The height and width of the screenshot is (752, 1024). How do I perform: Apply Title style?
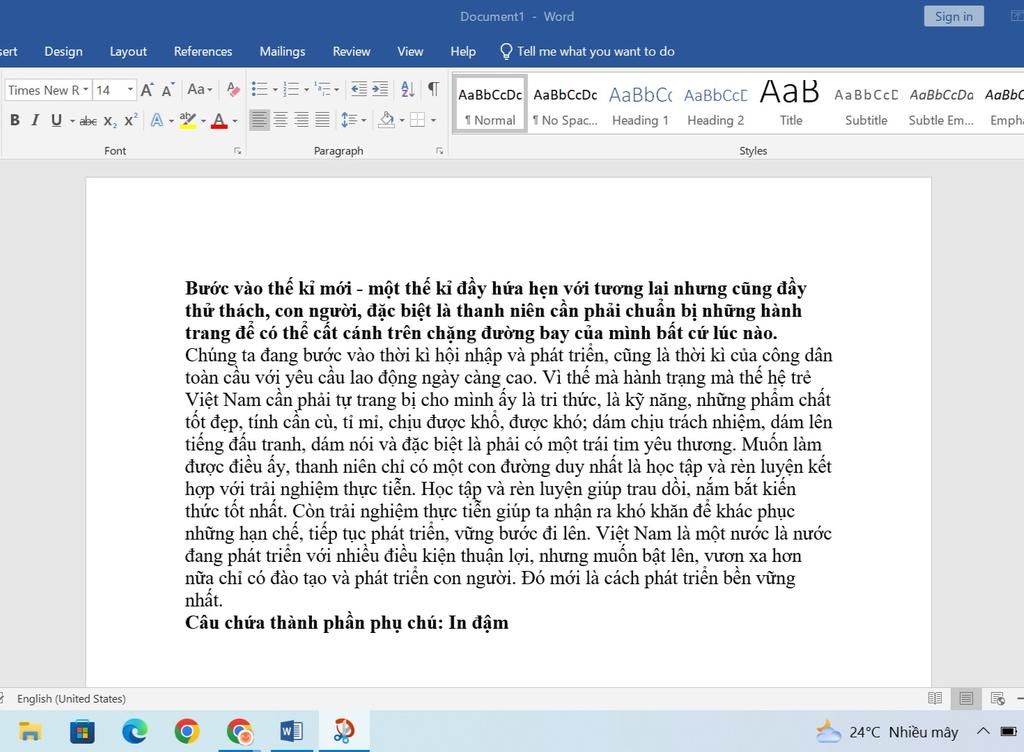click(x=790, y=105)
